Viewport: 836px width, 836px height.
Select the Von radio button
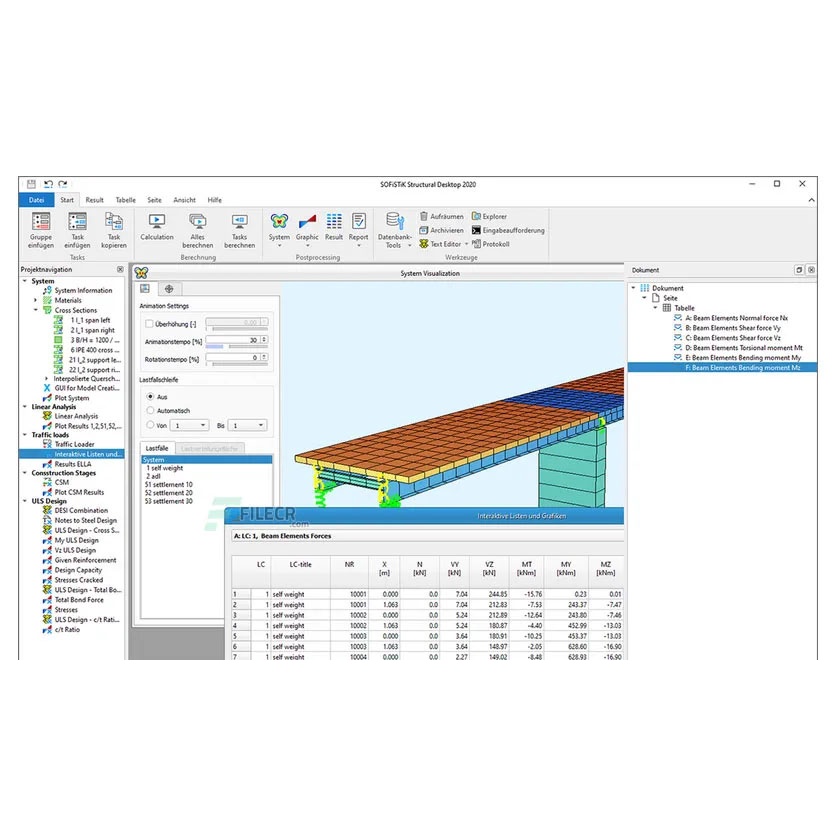(150, 425)
